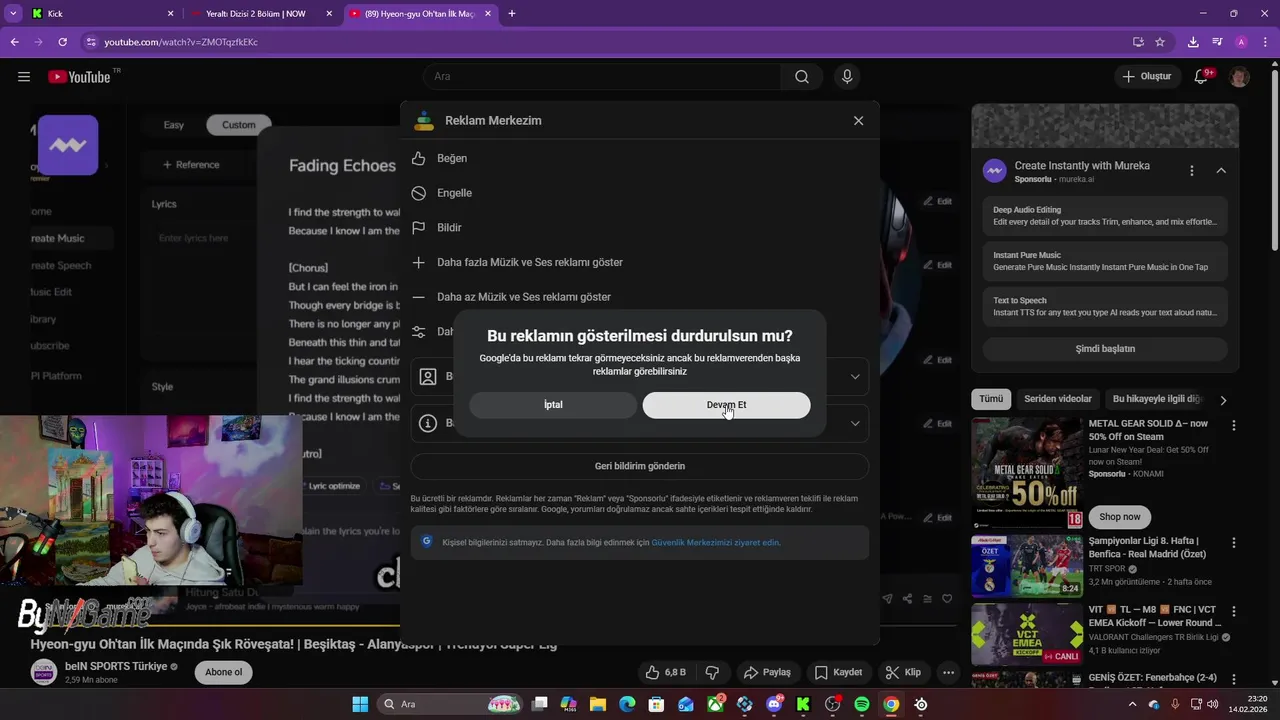
Task: Open Spotify from taskbar
Action: (862, 704)
